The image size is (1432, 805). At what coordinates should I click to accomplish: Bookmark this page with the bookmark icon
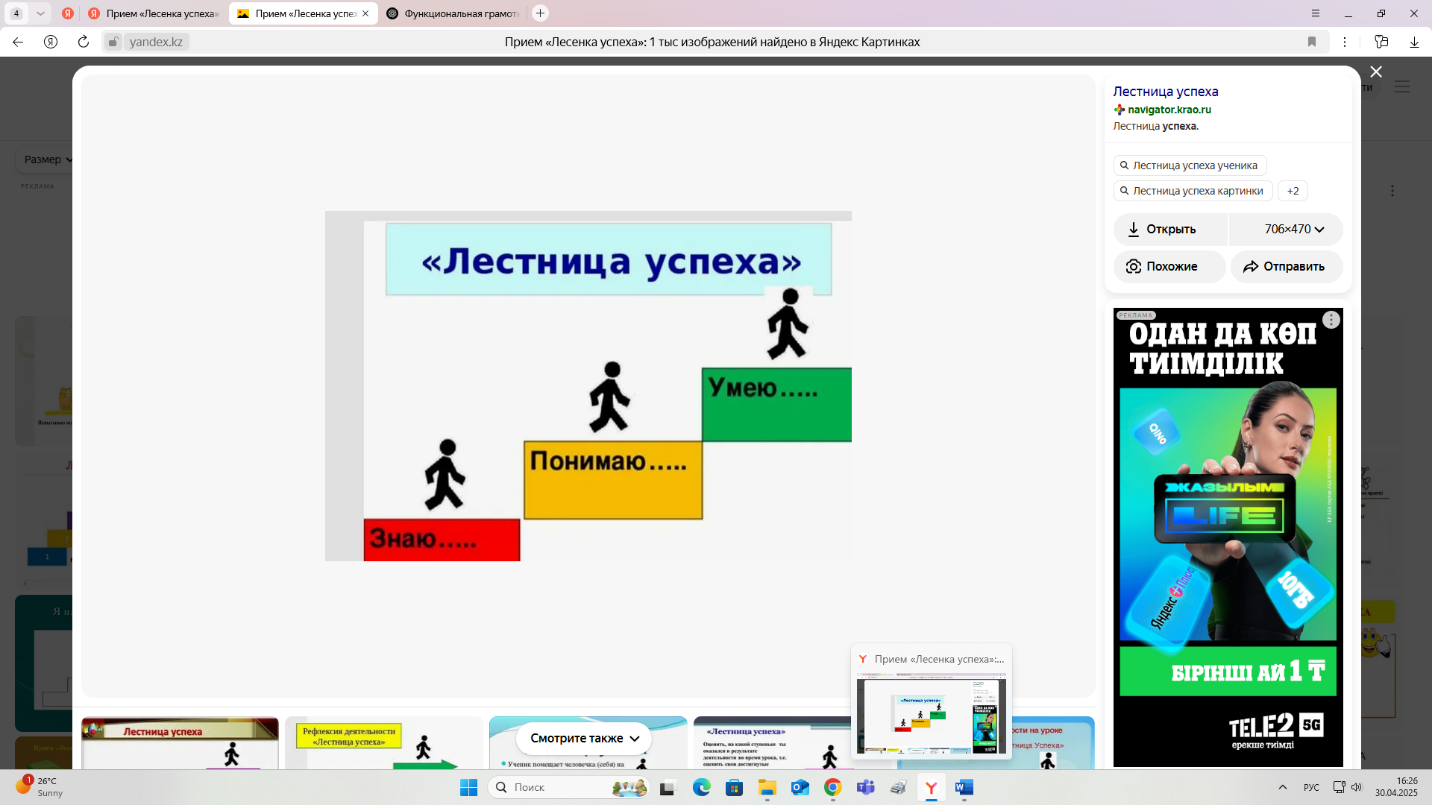tap(1312, 42)
